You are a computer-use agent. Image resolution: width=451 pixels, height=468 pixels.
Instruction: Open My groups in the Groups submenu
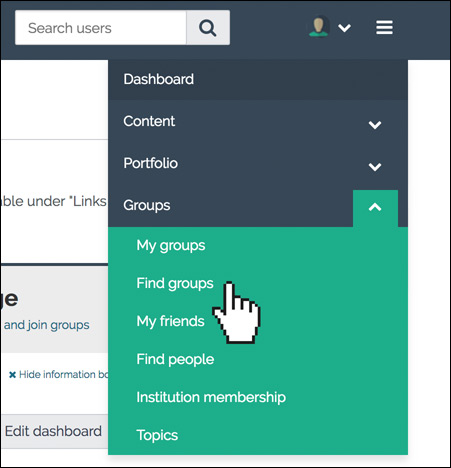pyautogui.click(x=171, y=246)
